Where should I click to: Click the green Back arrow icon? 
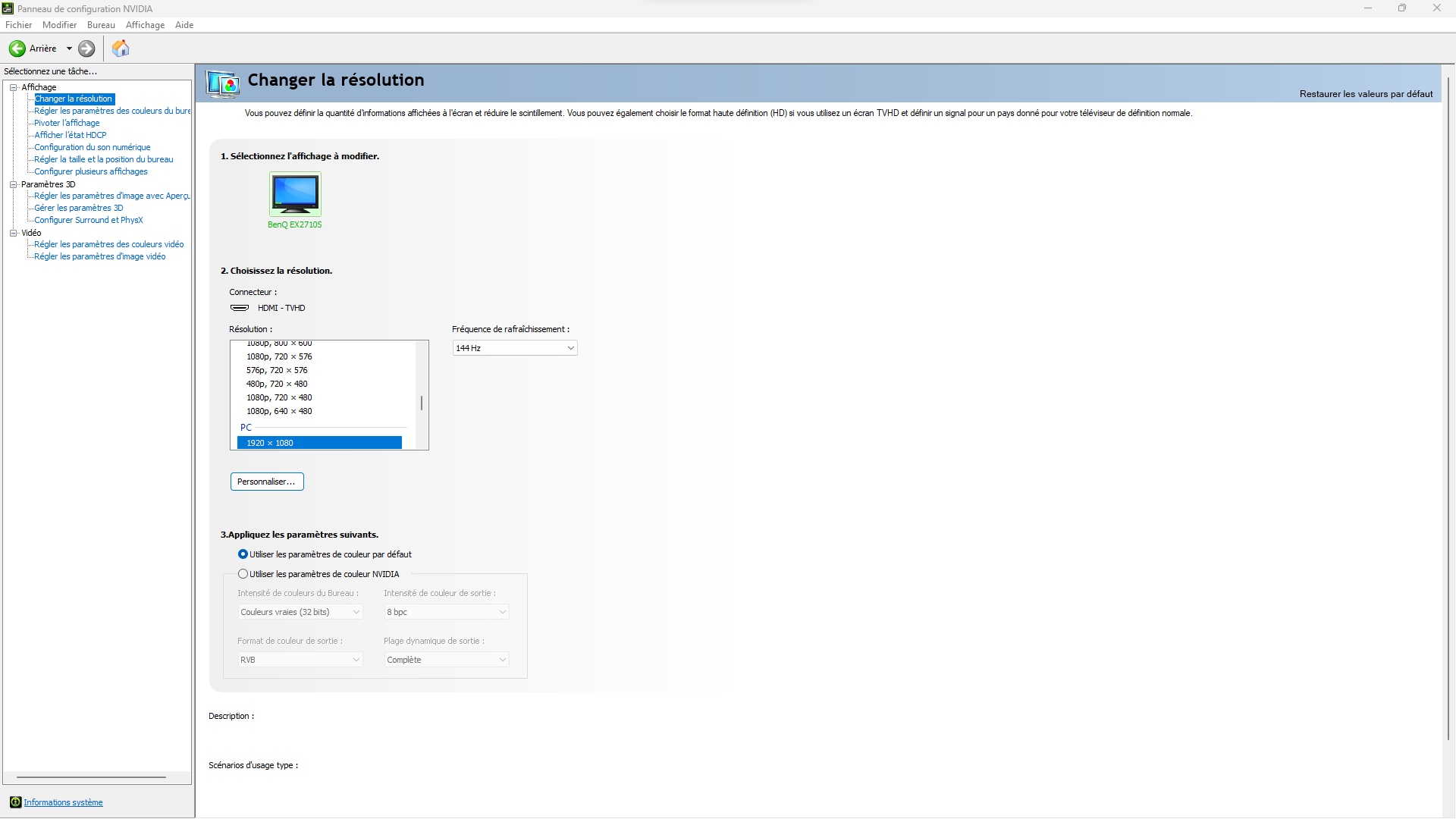click(x=17, y=49)
